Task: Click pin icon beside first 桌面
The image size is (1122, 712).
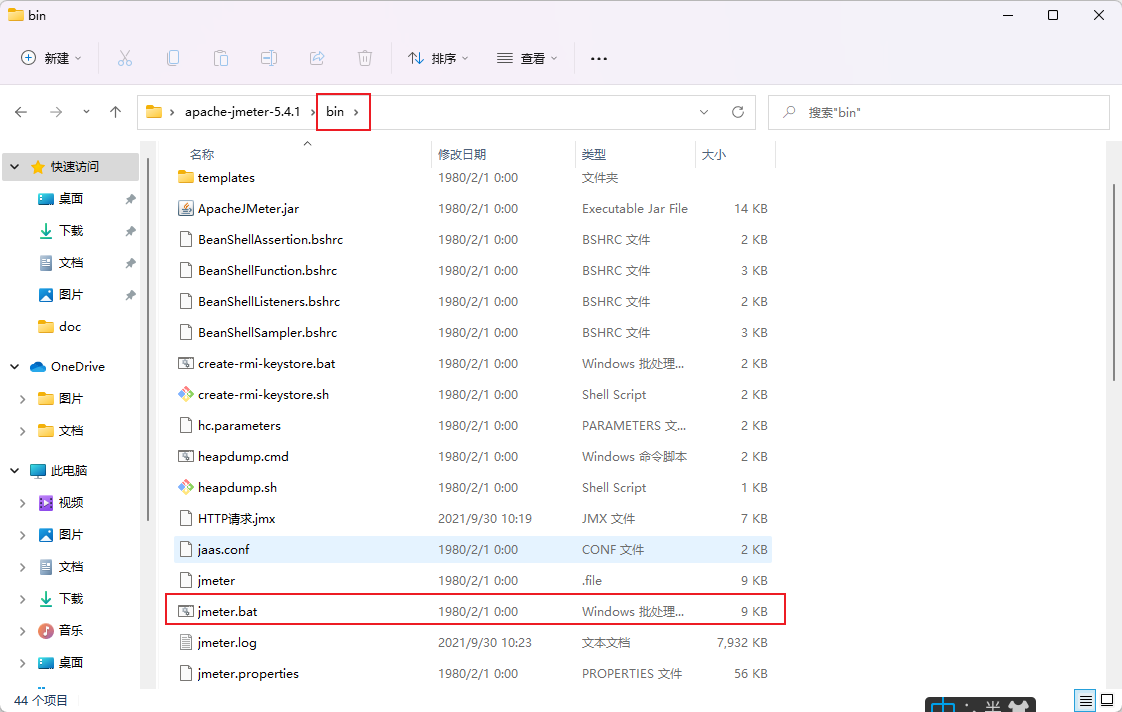Action: tap(130, 199)
